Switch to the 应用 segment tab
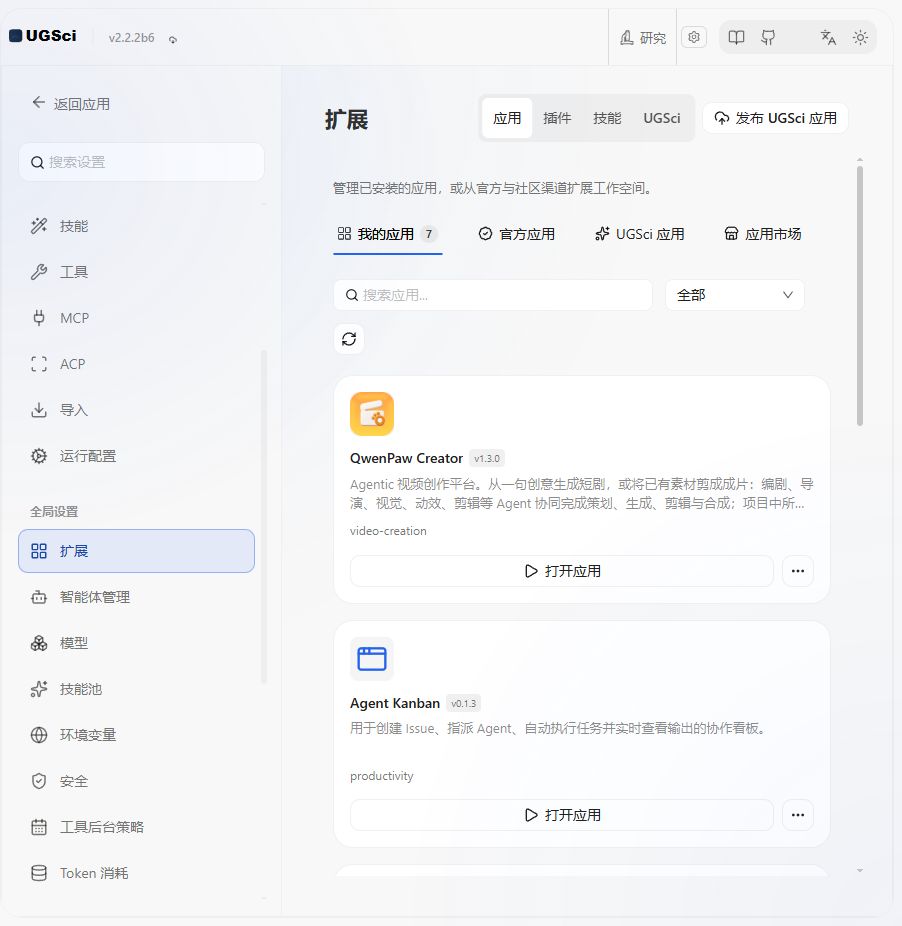 point(507,118)
